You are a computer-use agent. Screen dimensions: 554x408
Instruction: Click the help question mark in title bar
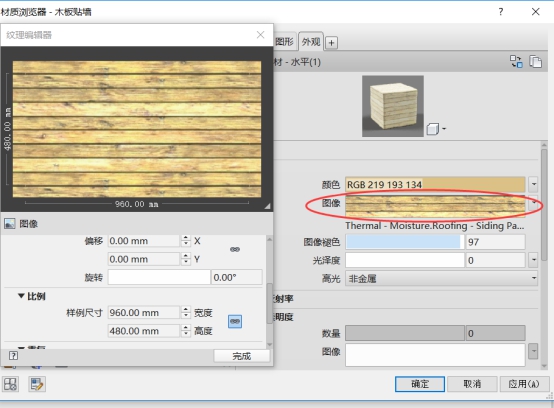501,12
